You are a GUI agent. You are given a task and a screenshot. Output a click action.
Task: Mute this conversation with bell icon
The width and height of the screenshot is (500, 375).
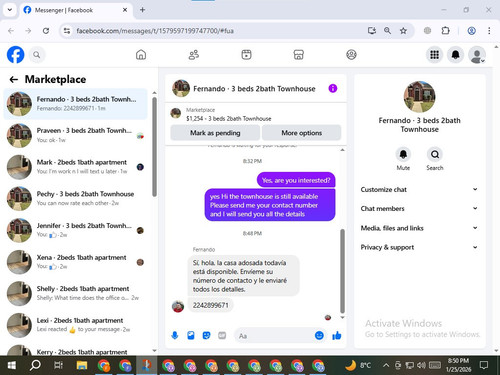click(x=403, y=154)
